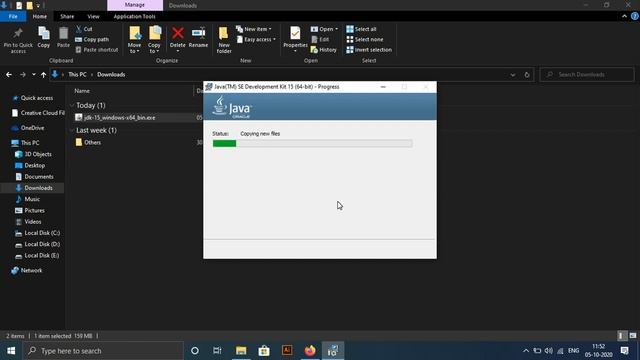Switch to the View ribbon tab
Screen dimensions: 640x360
(x=93, y=16)
